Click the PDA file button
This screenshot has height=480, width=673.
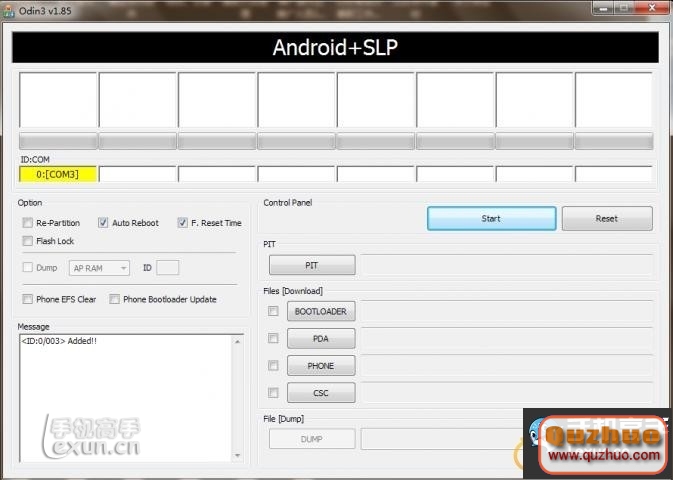(321, 339)
